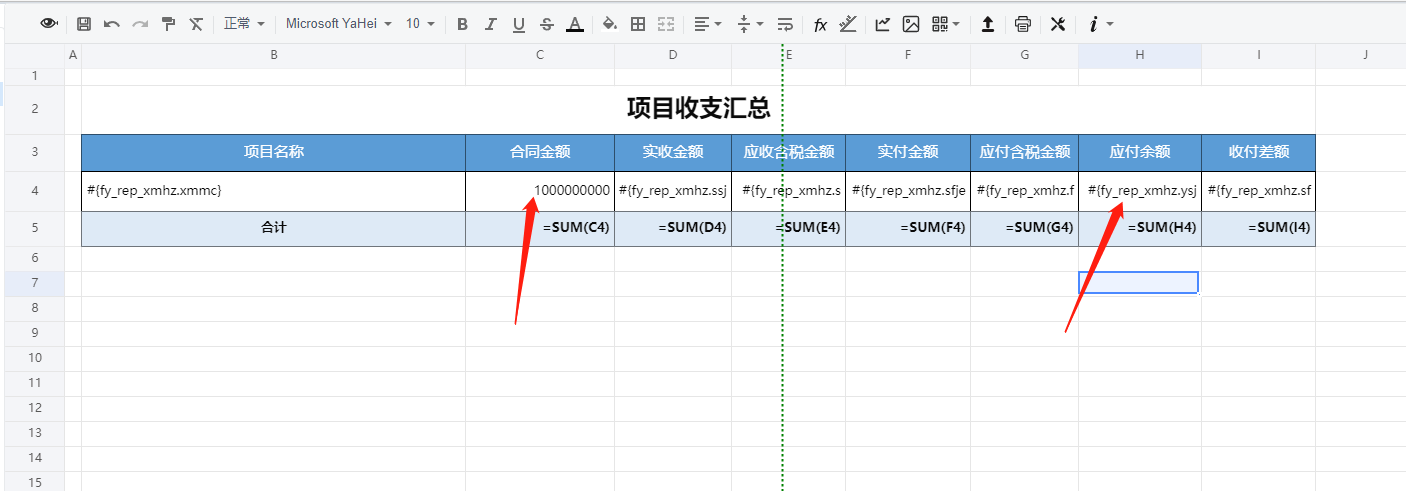The height and width of the screenshot is (491, 1406).
Task: Toggle text wrapping icon
Action: [785, 24]
